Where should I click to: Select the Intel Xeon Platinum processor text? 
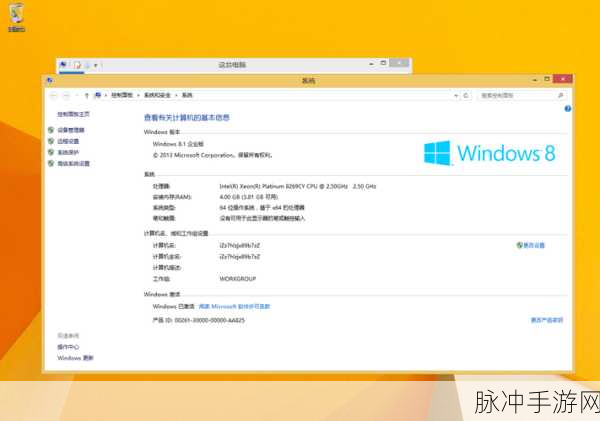(298, 186)
